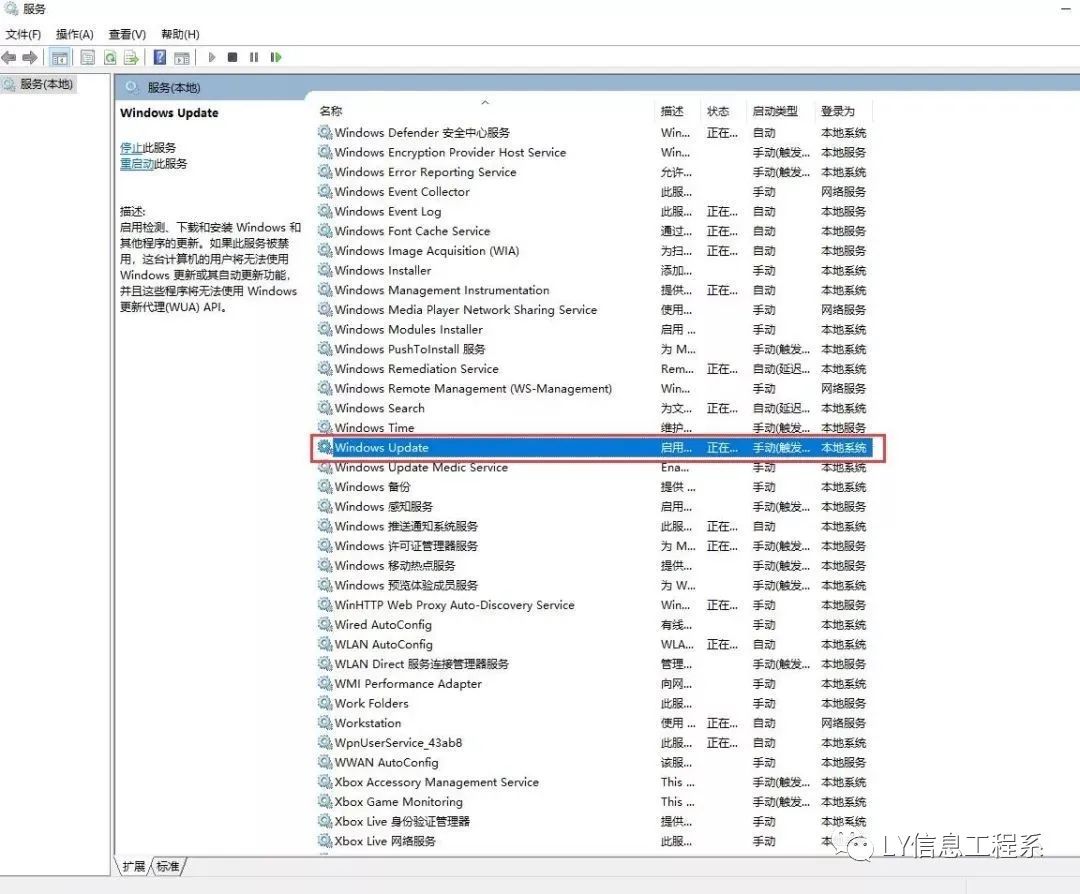Screen dimensions: 1080x894
Task: Switch to the 标准 tab
Action: 168,866
